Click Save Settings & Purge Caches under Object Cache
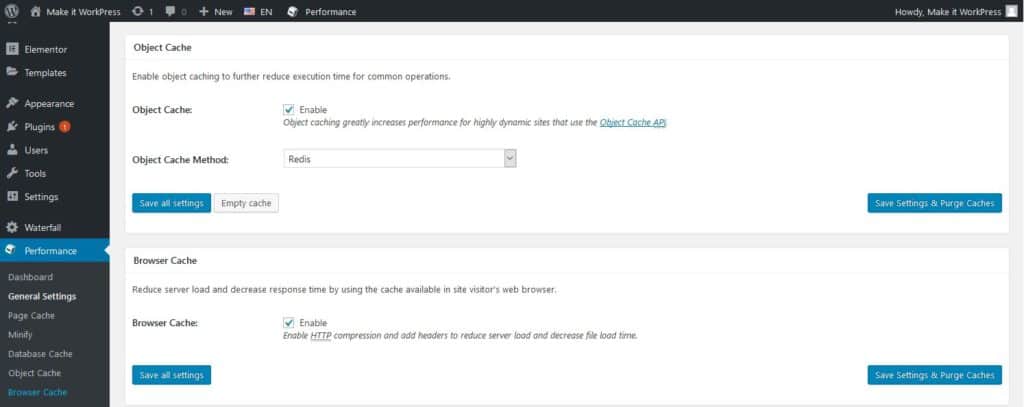The height and width of the screenshot is (407, 1024). click(935, 203)
